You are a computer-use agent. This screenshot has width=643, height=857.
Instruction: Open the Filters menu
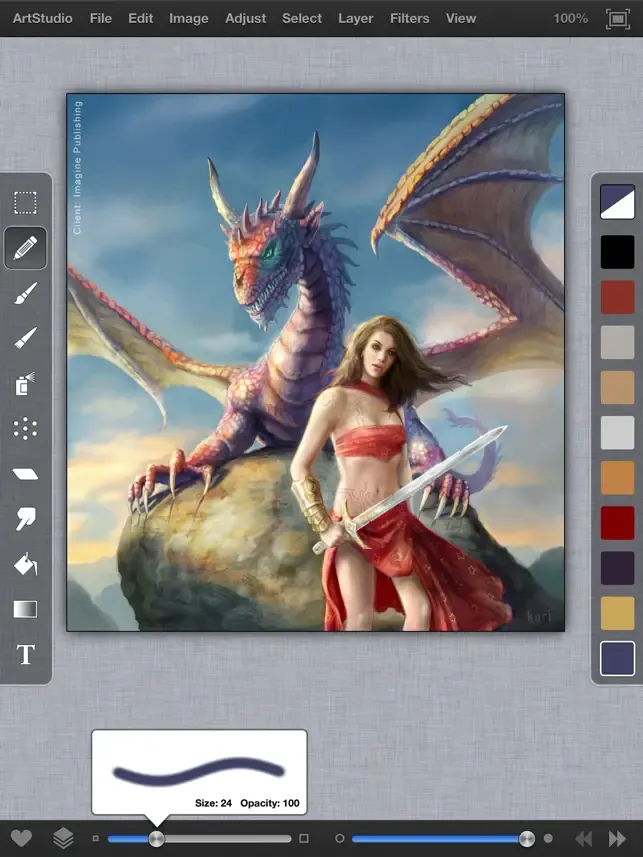[x=410, y=19]
